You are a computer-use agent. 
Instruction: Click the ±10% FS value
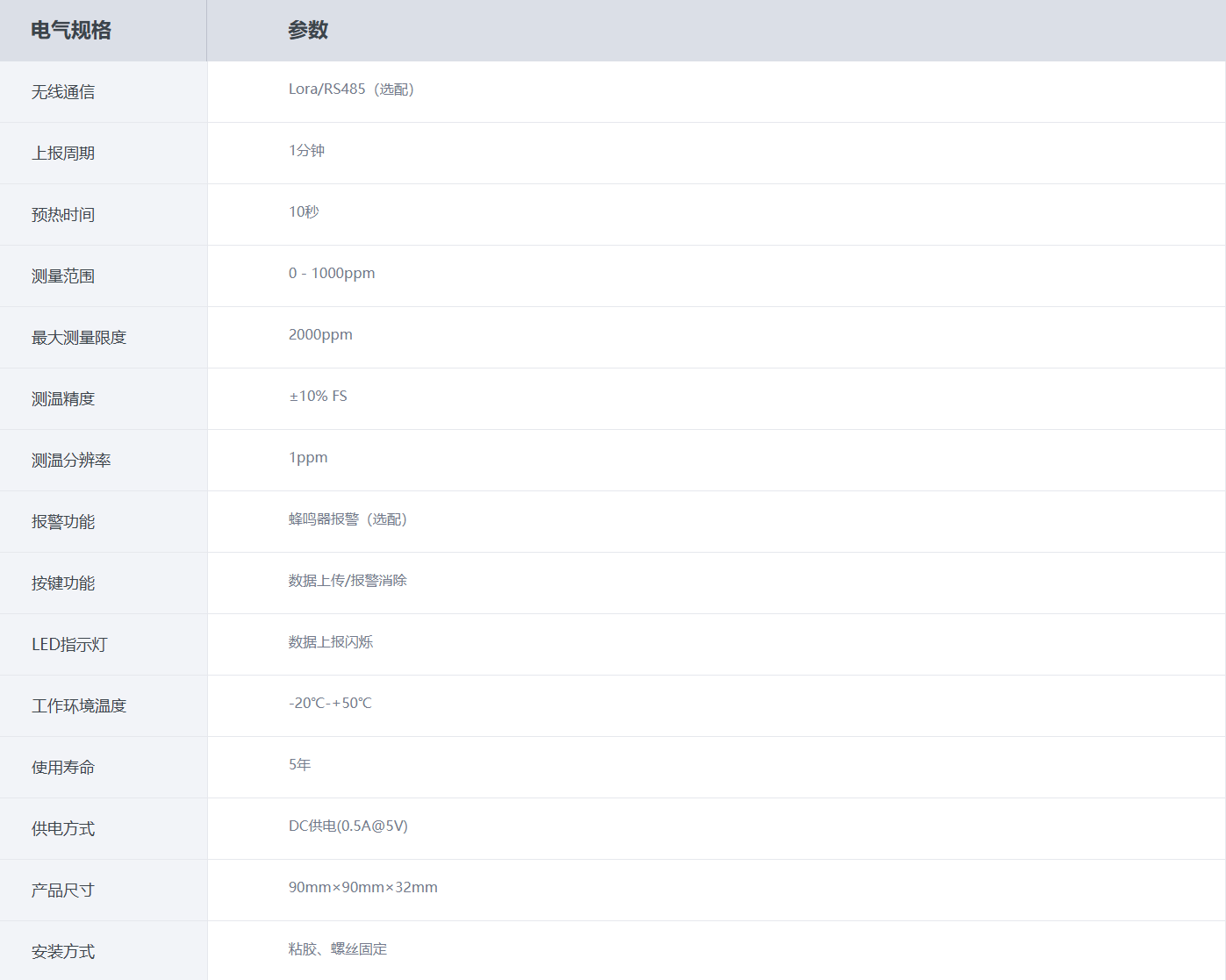click(x=318, y=397)
